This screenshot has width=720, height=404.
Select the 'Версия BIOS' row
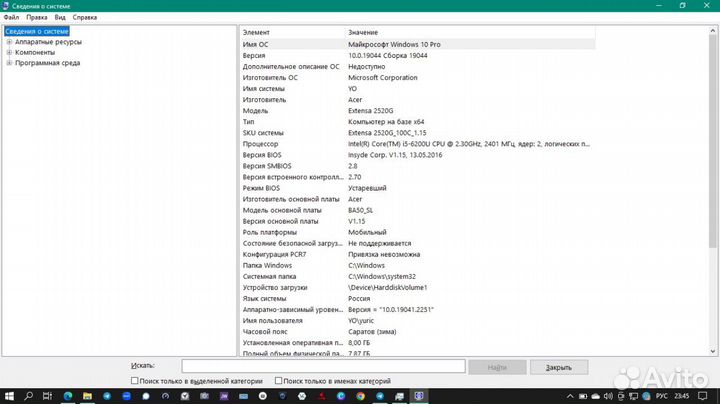point(417,155)
